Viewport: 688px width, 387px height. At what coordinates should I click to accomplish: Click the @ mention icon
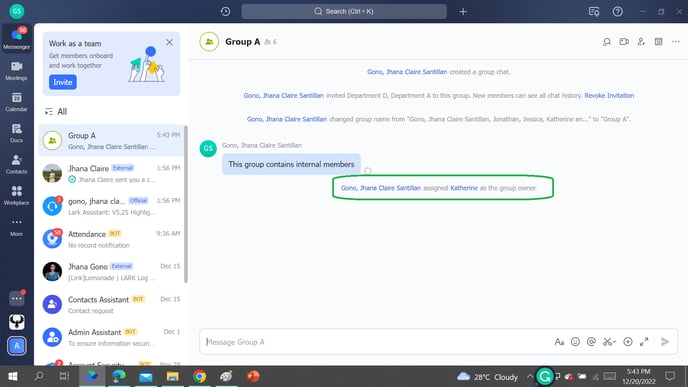[591, 342]
